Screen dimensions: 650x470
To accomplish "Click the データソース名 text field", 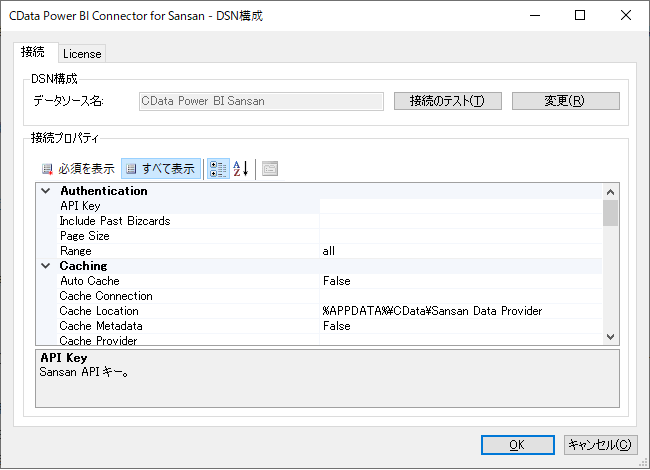I will (x=261, y=102).
